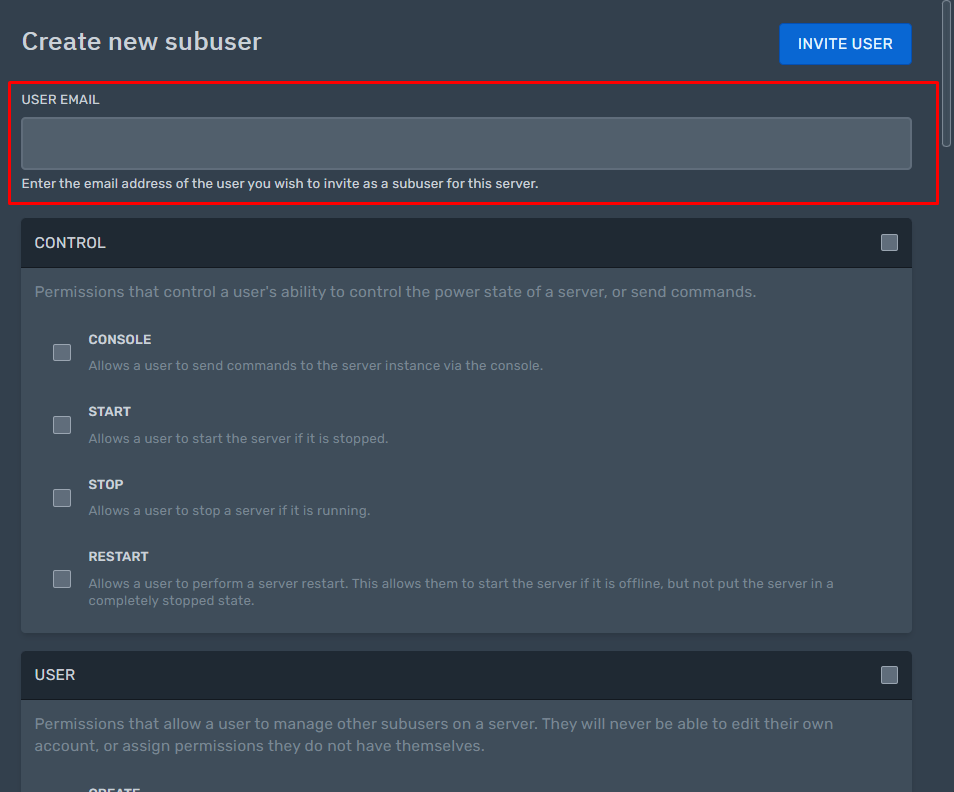Enable the Console permission checkbox

pyautogui.click(x=62, y=352)
